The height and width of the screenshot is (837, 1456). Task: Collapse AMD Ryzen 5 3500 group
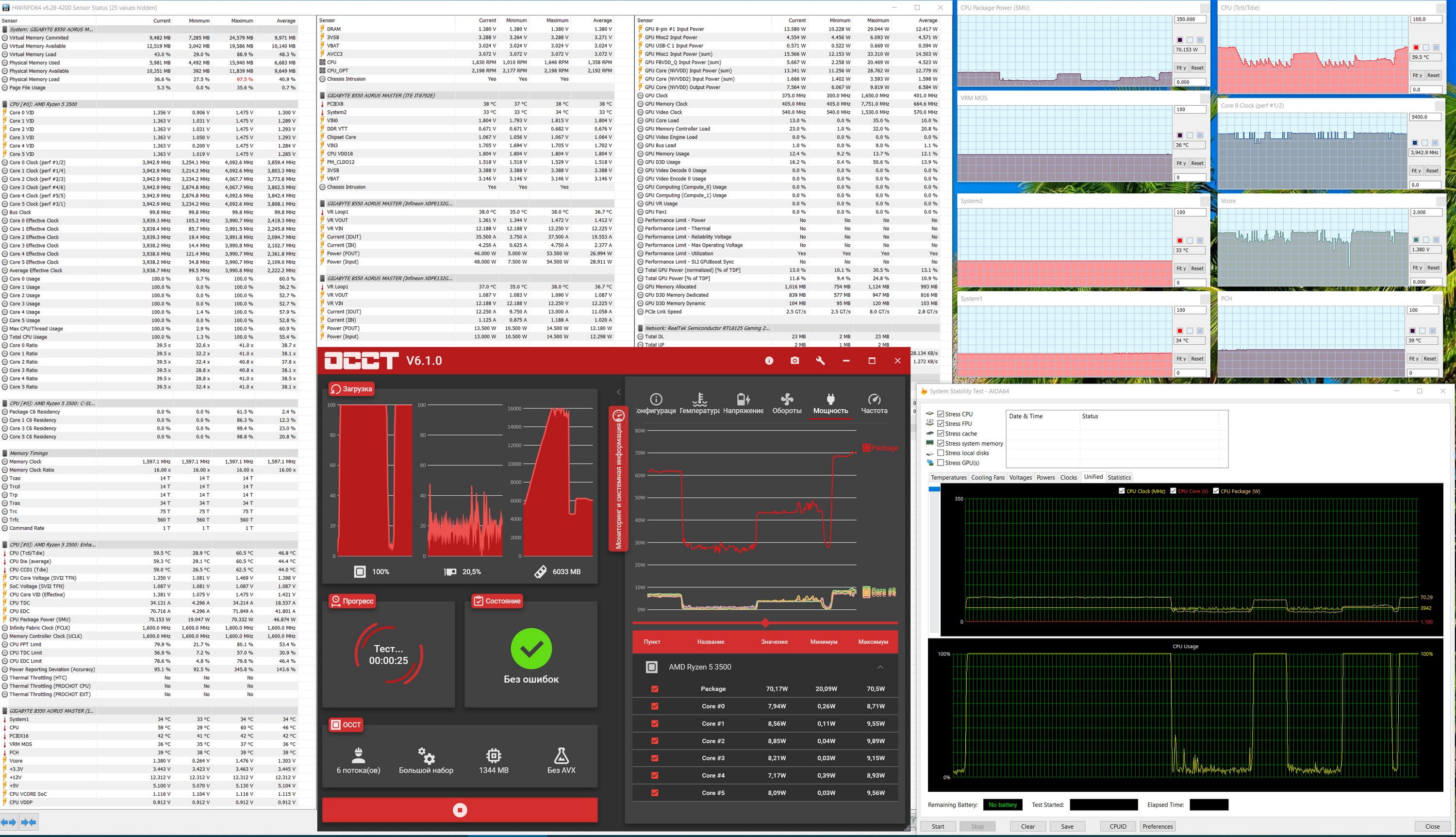click(880, 667)
